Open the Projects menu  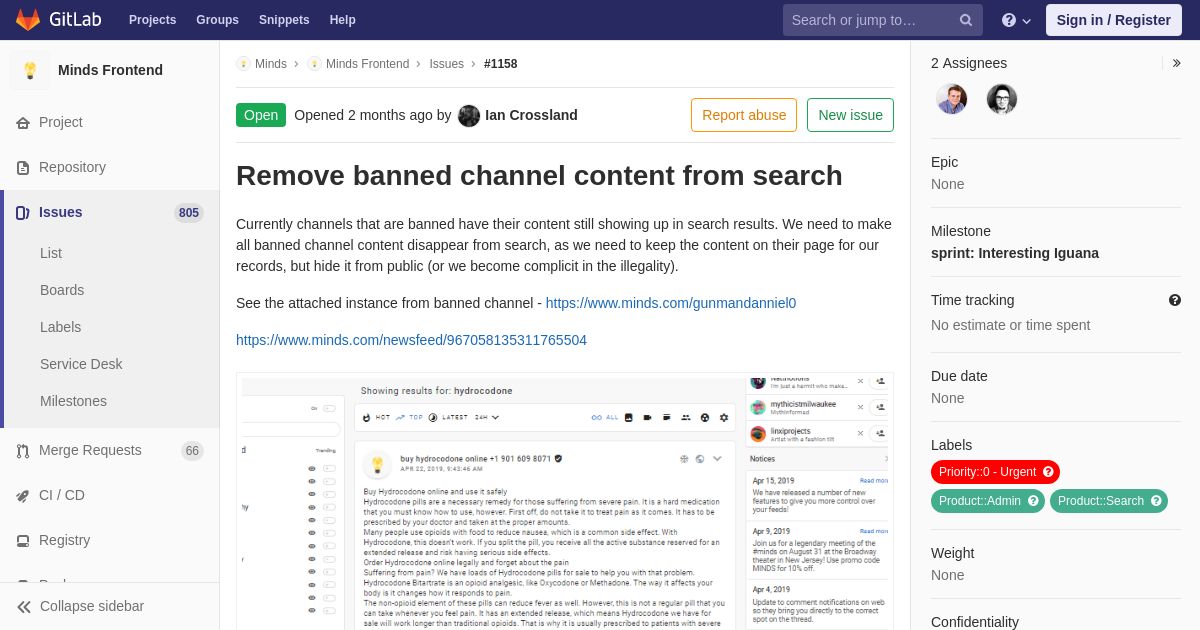(152, 20)
